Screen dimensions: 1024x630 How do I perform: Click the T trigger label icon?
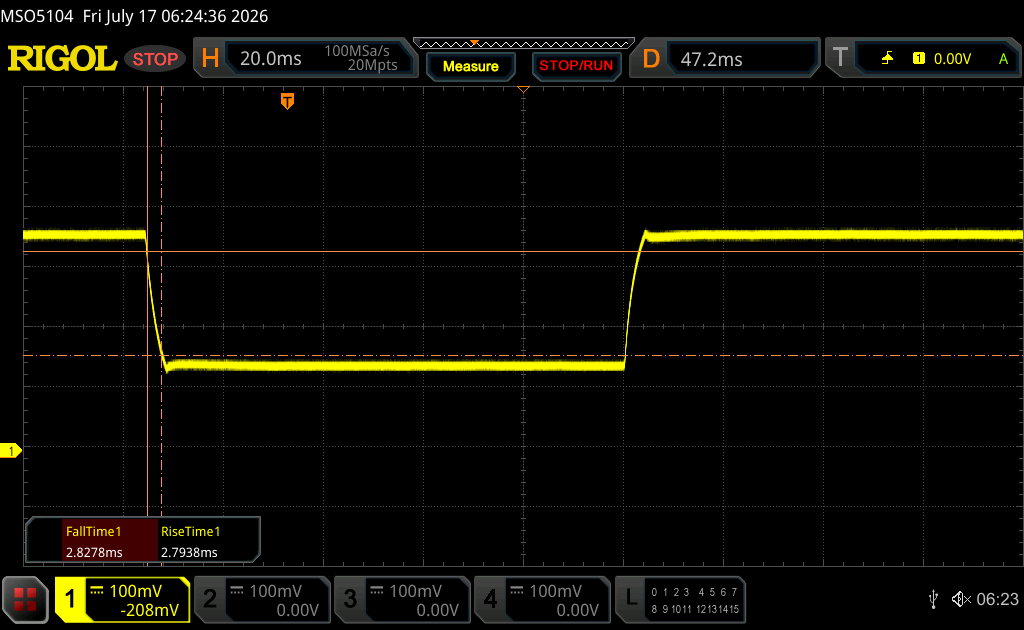point(840,57)
